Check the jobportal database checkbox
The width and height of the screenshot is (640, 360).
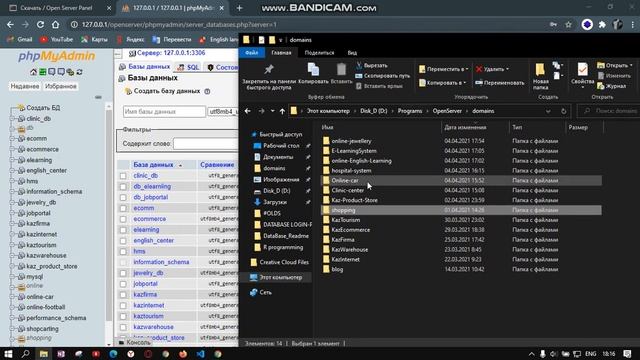point(123,284)
